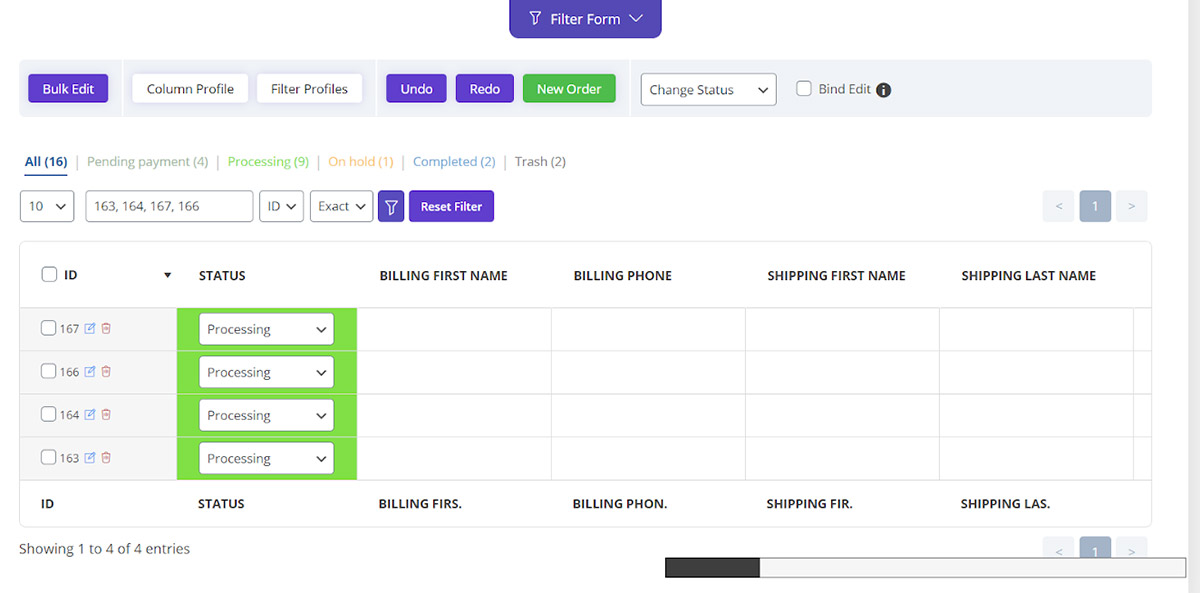Check the box for order 164
Image resolution: width=1200 pixels, height=593 pixels.
48,413
